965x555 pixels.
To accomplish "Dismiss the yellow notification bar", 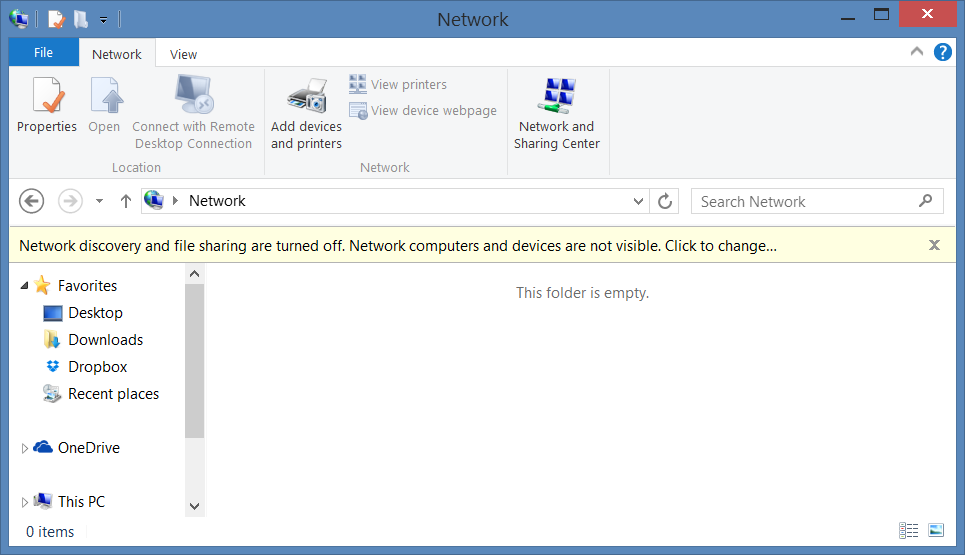I will pyautogui.click(x=934, y=245).
